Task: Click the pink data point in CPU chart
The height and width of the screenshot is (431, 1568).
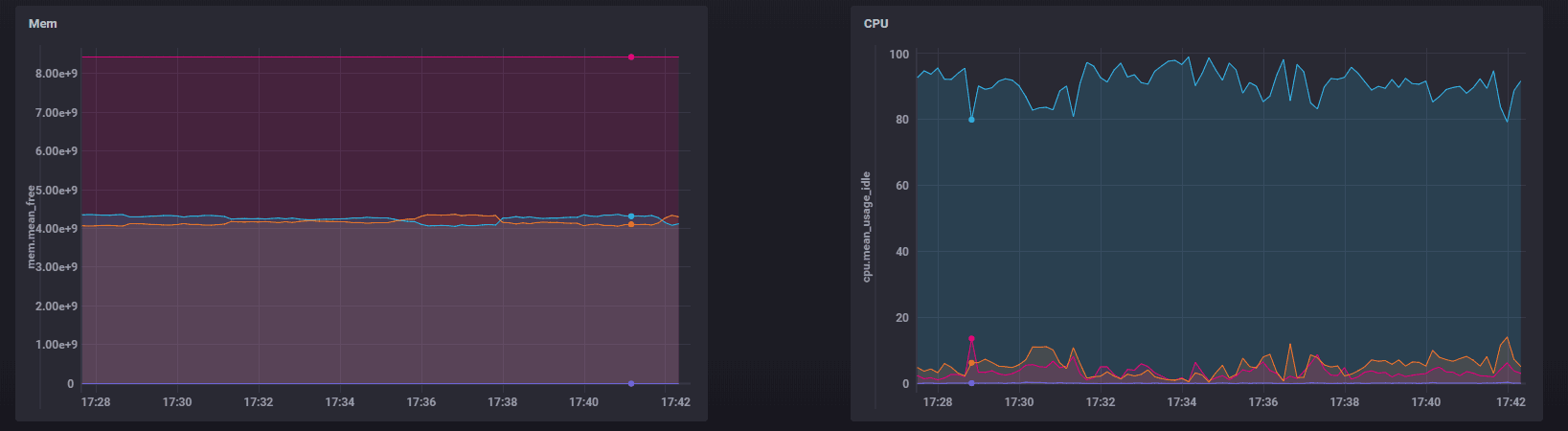Action: (971, 339)
